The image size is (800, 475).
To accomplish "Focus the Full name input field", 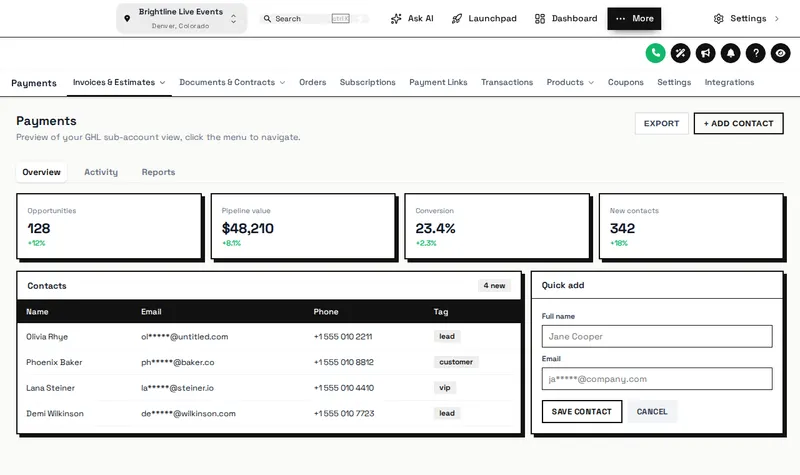I will [x=657, y=337].
